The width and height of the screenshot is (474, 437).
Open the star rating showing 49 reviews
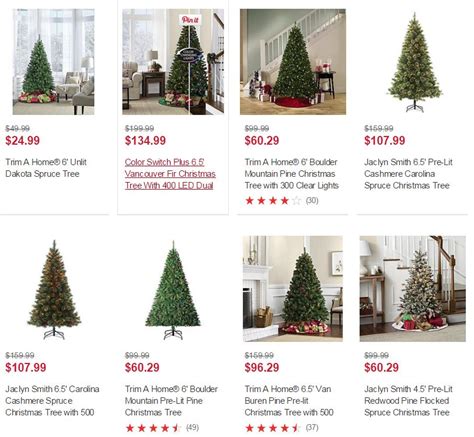pyautogui.click(x=162, y=428)
